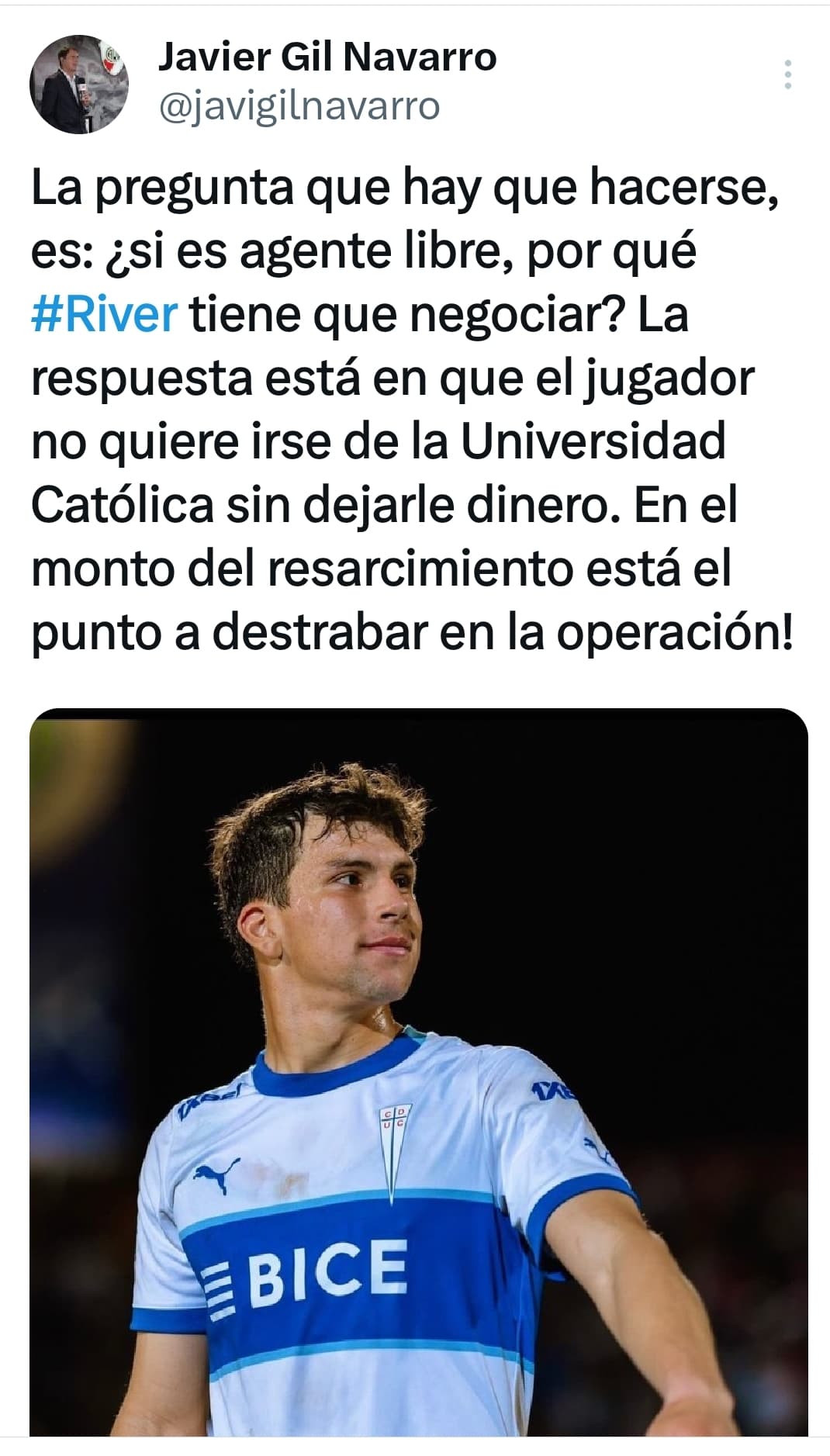The image size is (830, 1456).
Task: Tap the River Plate crest in the avatar
Action: (x=113, y=56)
